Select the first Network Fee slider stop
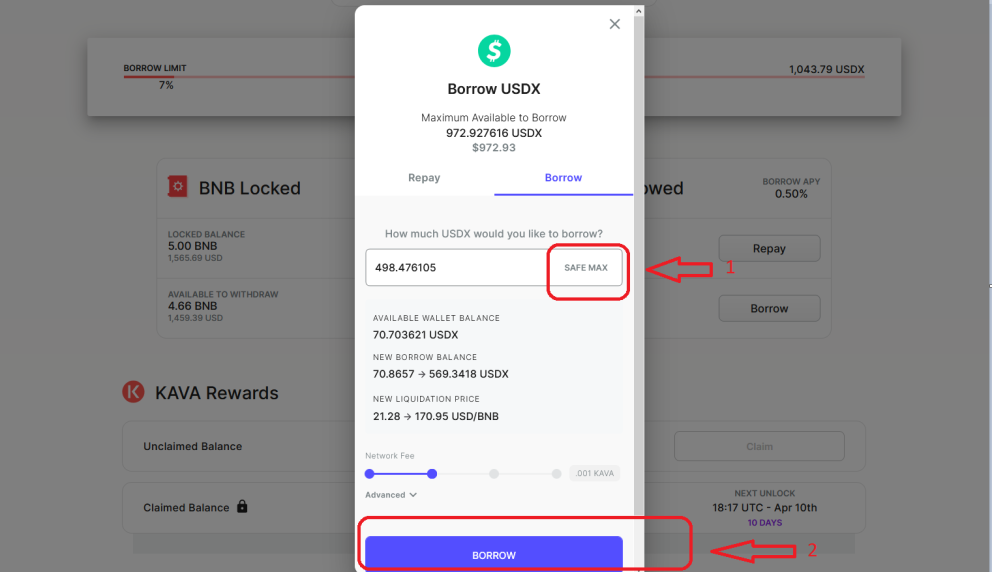This screenshot has width=992, height=572. (x=369, y=473)
